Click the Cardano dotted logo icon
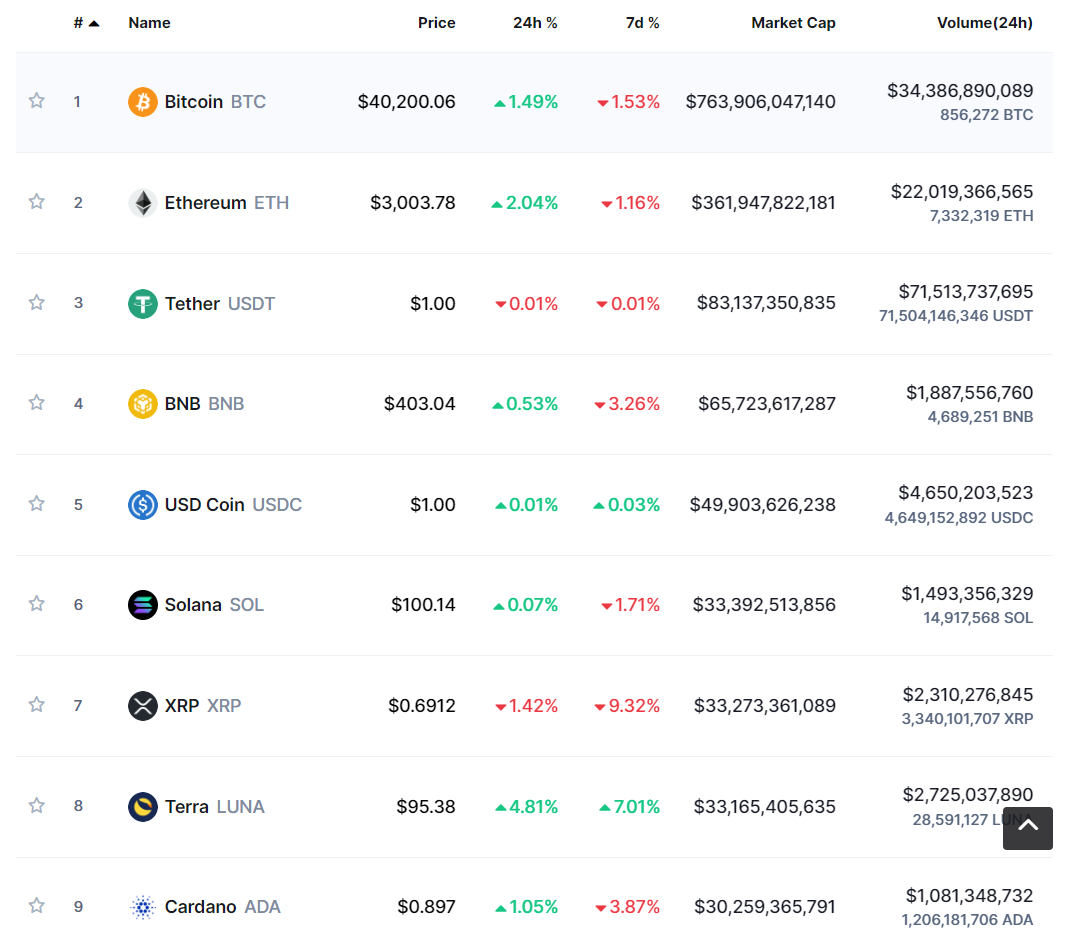The height and width of the screenshot is (933, 1066). (x=143, y=907)
